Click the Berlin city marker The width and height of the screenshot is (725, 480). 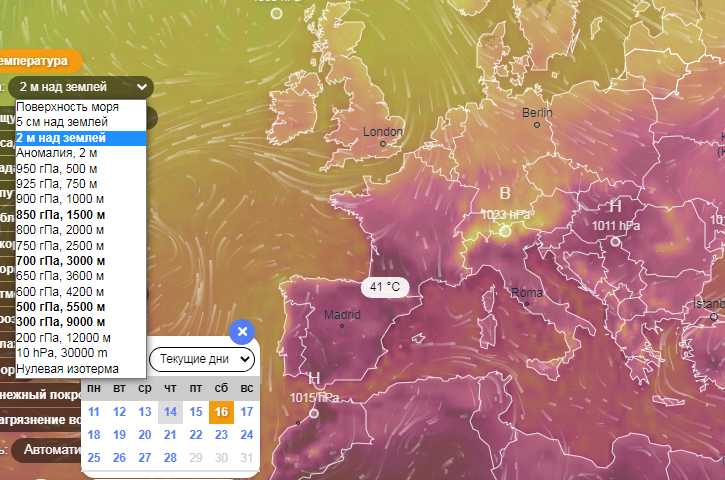[537, 125]
